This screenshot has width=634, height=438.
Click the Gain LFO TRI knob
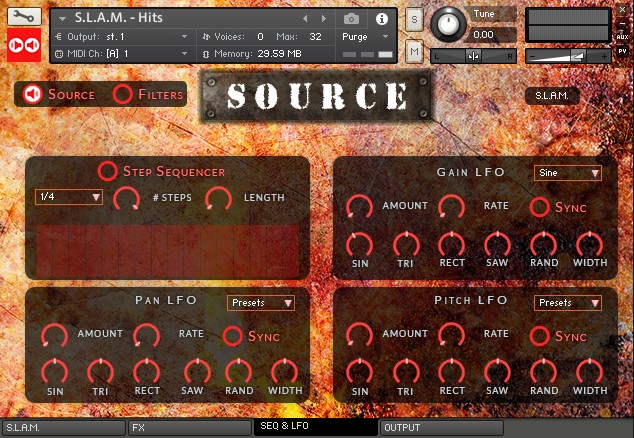(406, 245)
